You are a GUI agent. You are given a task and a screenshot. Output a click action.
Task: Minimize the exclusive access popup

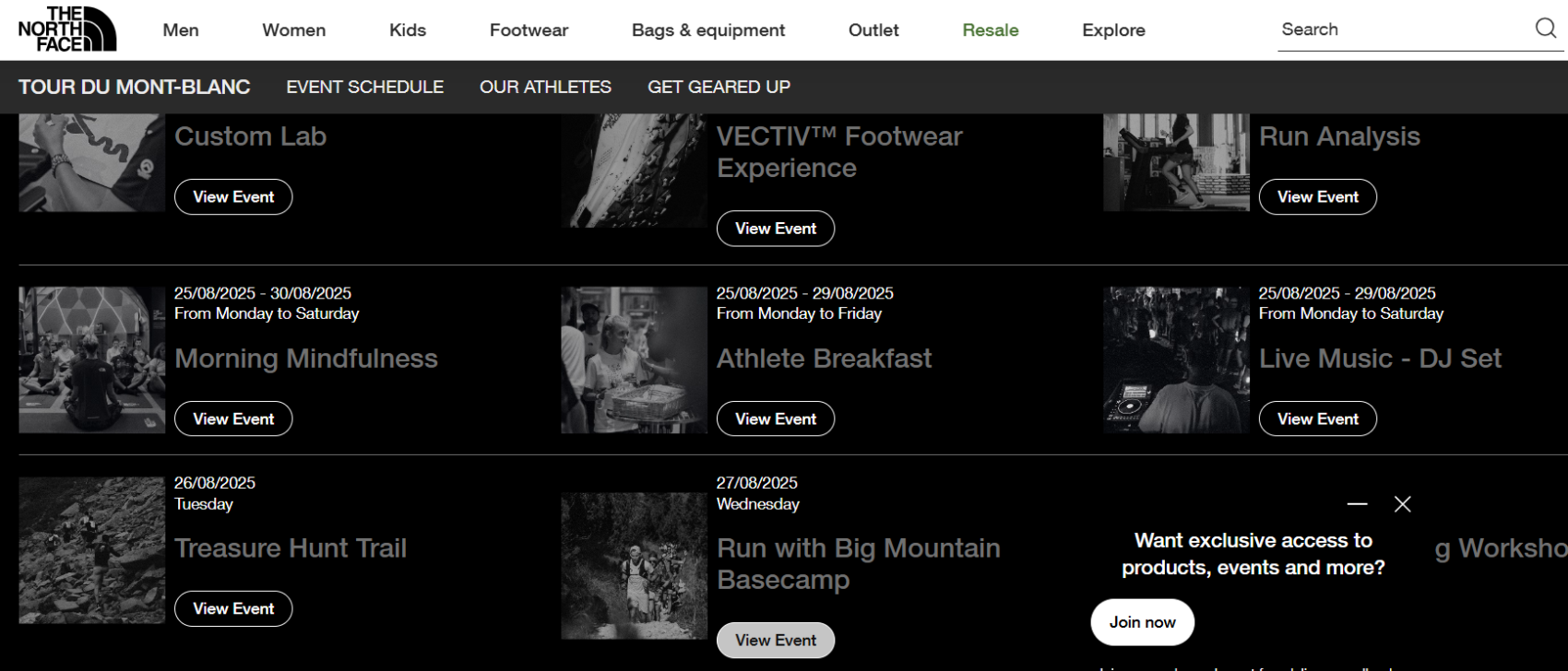tap(1357, 504)
